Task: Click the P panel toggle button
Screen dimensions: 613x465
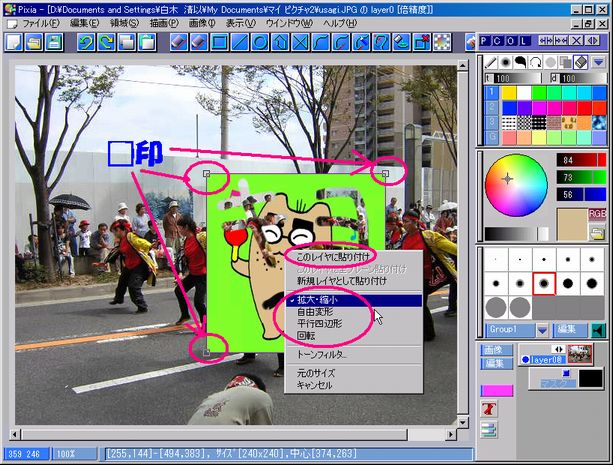Action: pyautogui.click(x=485, y=41)
